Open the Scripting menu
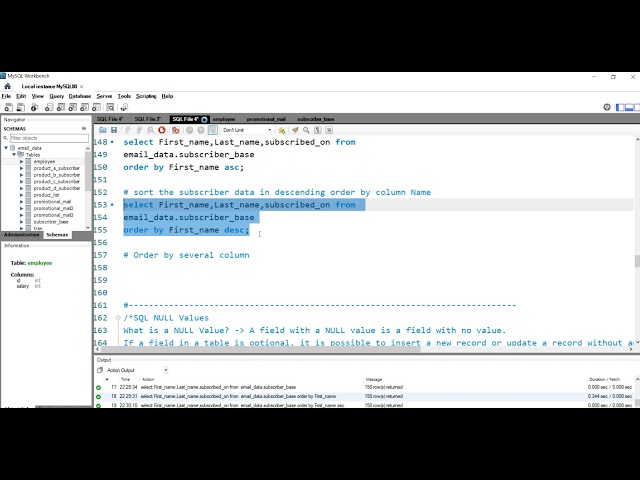Image resolution: width=640 pixels, height=480 pixels. point(146,96)
